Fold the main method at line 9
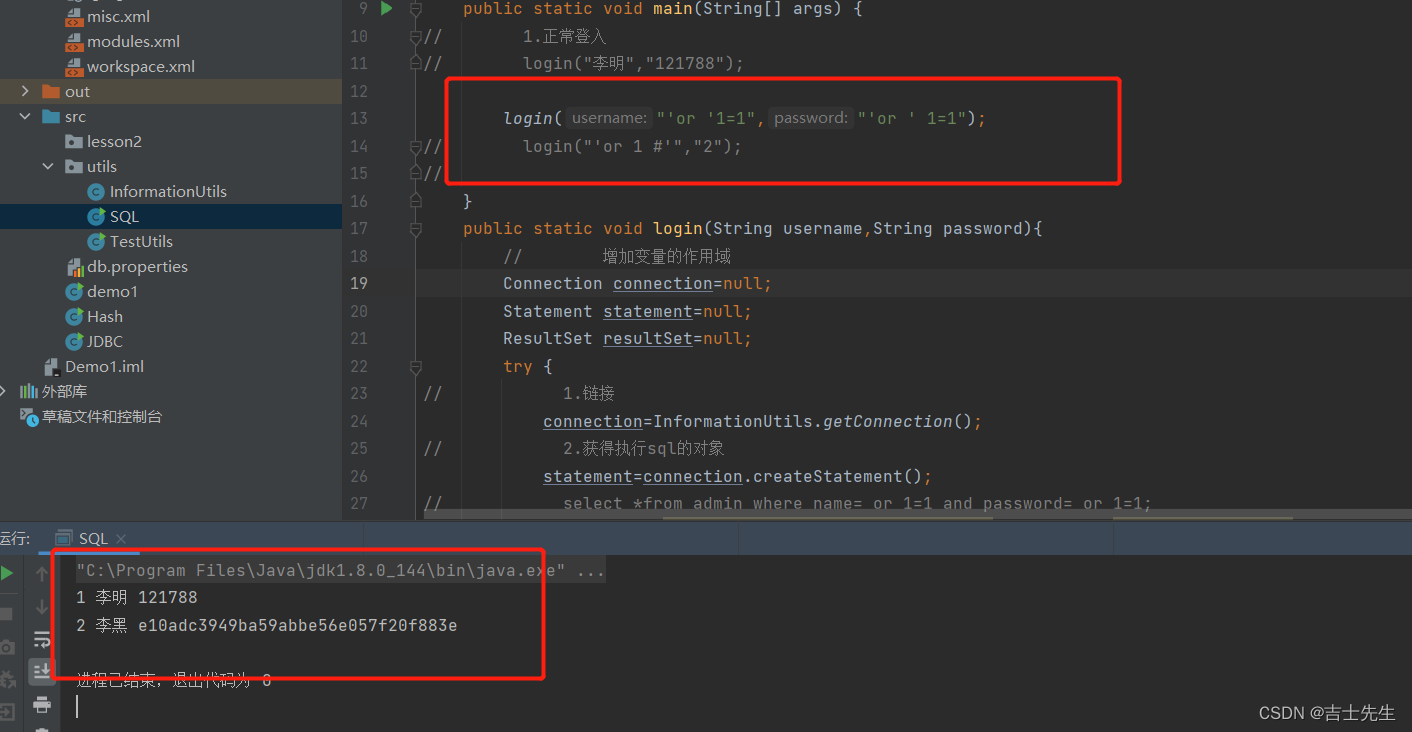The height and width of the screenshot is (732, 1412). tap(416, 9)
